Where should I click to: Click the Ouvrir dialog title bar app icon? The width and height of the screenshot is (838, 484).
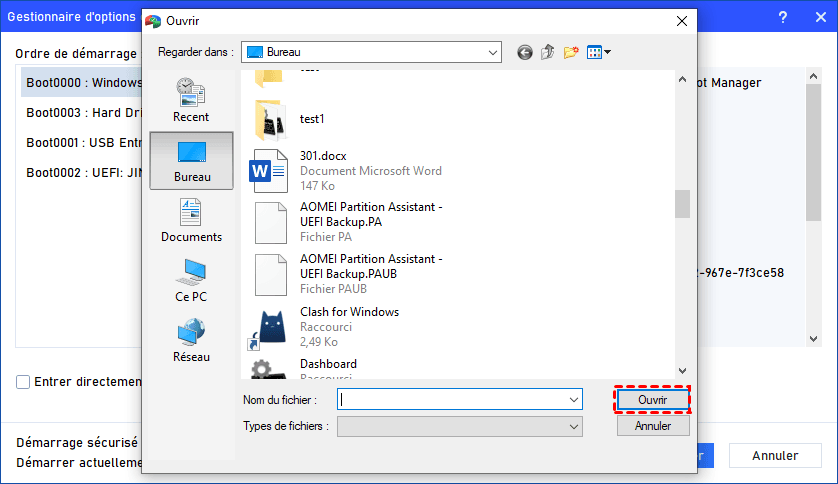click(153, 21)
